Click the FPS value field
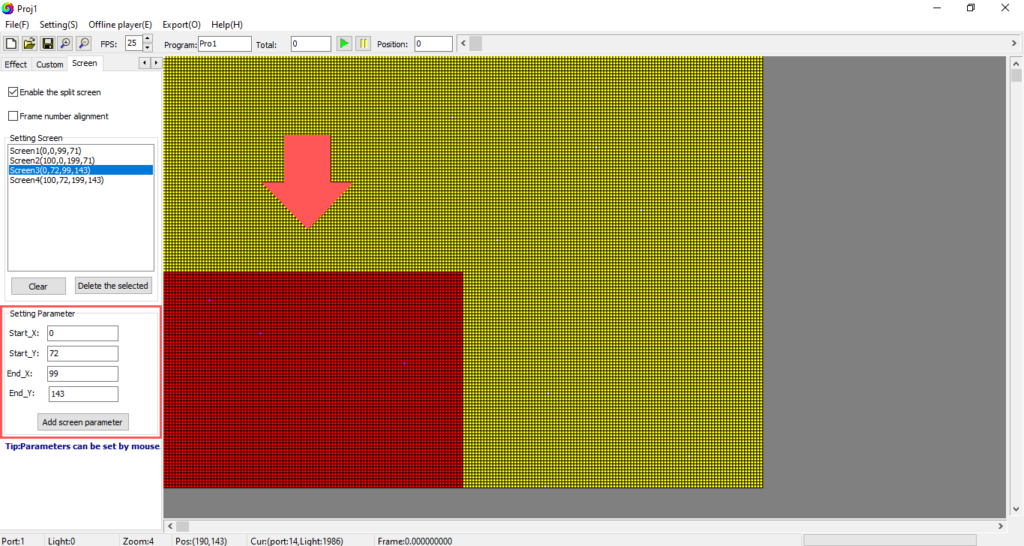 point(134,44)
